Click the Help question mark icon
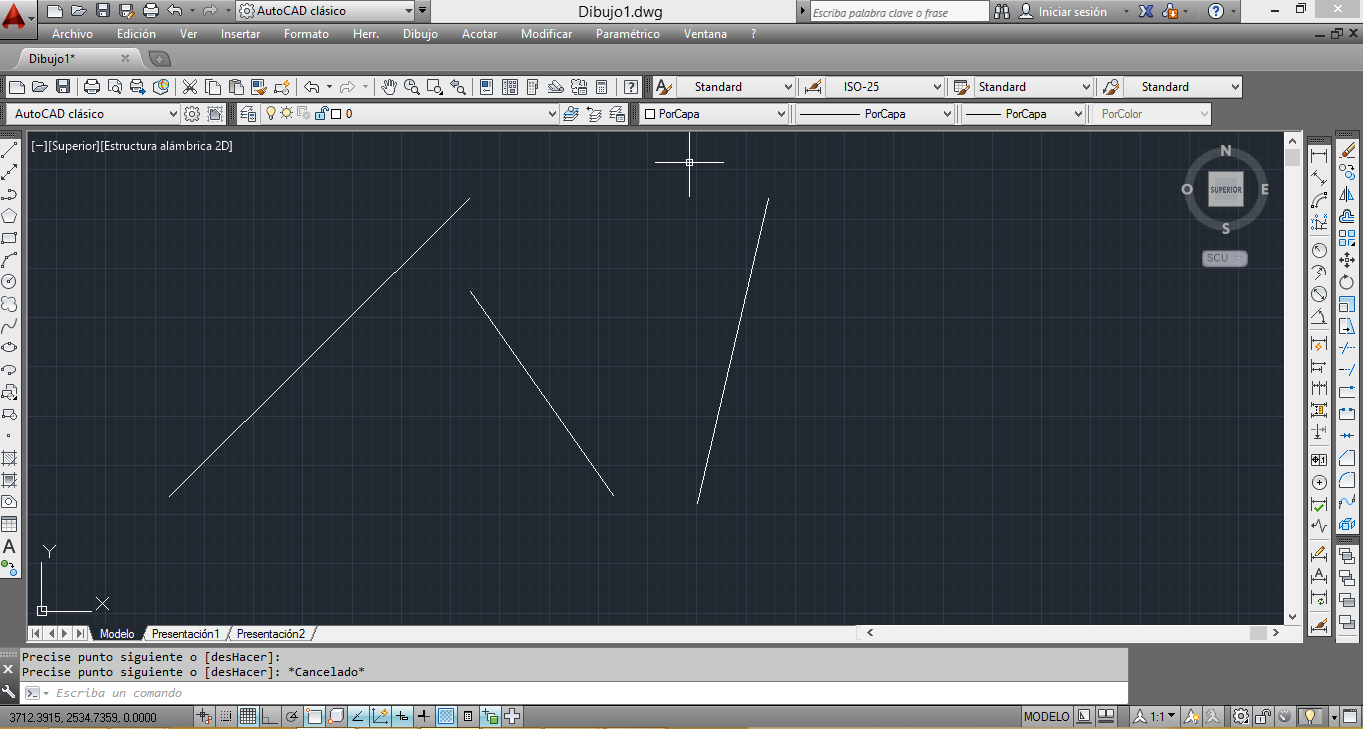The width and height of the screenshot is (1363, 729). [x=630, y=87]
